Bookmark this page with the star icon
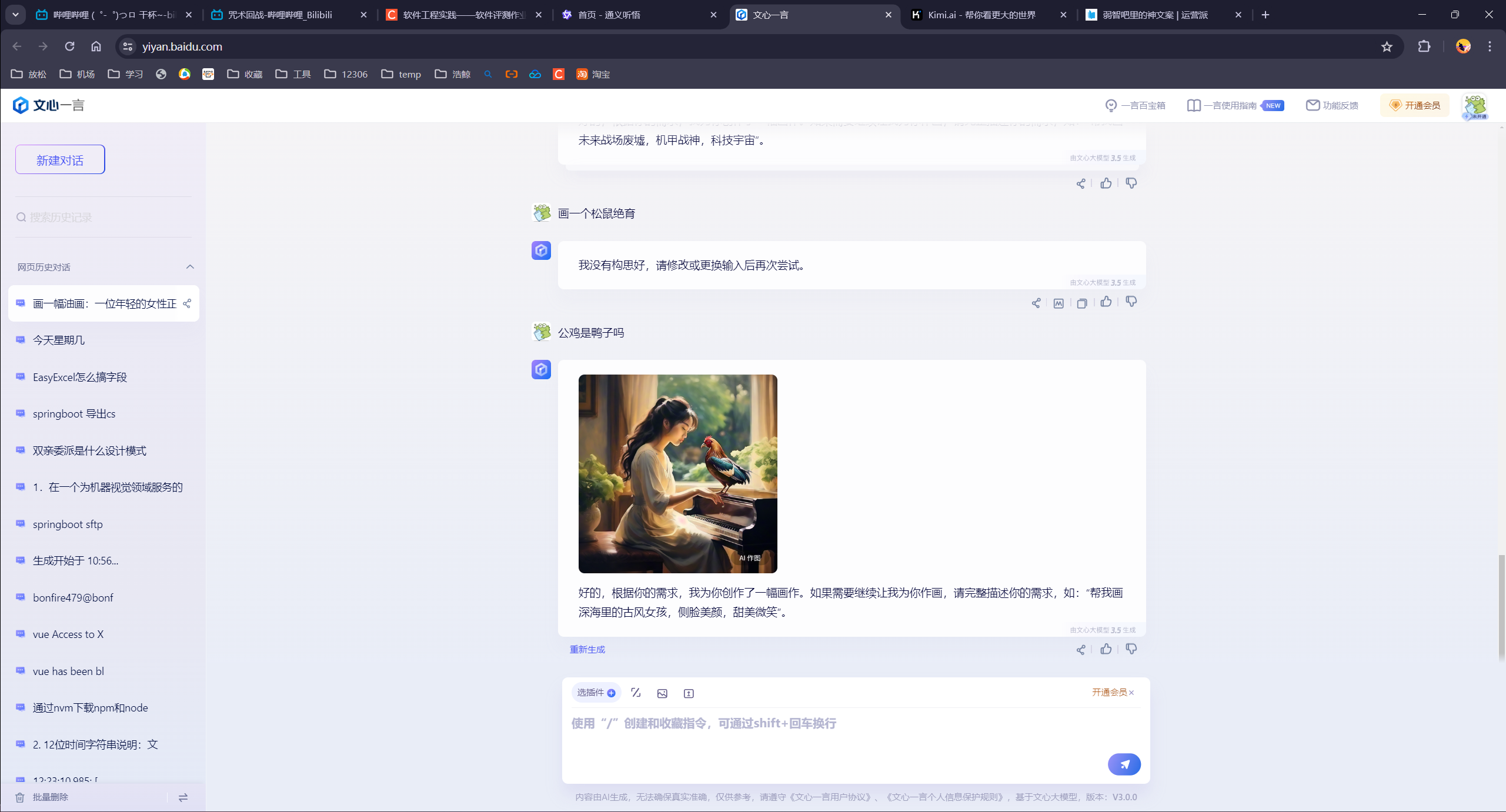The image size is (1506, 812). pos(1387,46)
